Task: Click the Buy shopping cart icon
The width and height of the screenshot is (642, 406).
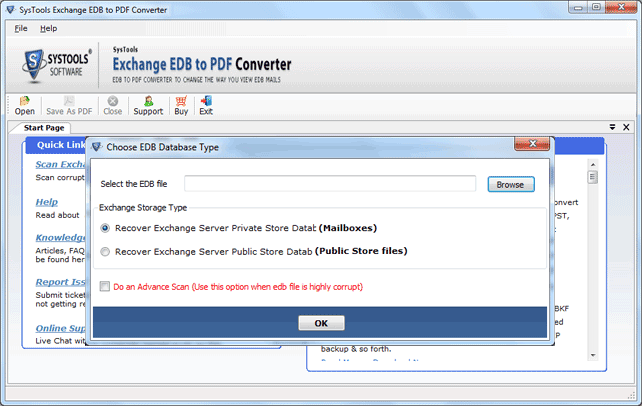Action: (x=181, y=106)
